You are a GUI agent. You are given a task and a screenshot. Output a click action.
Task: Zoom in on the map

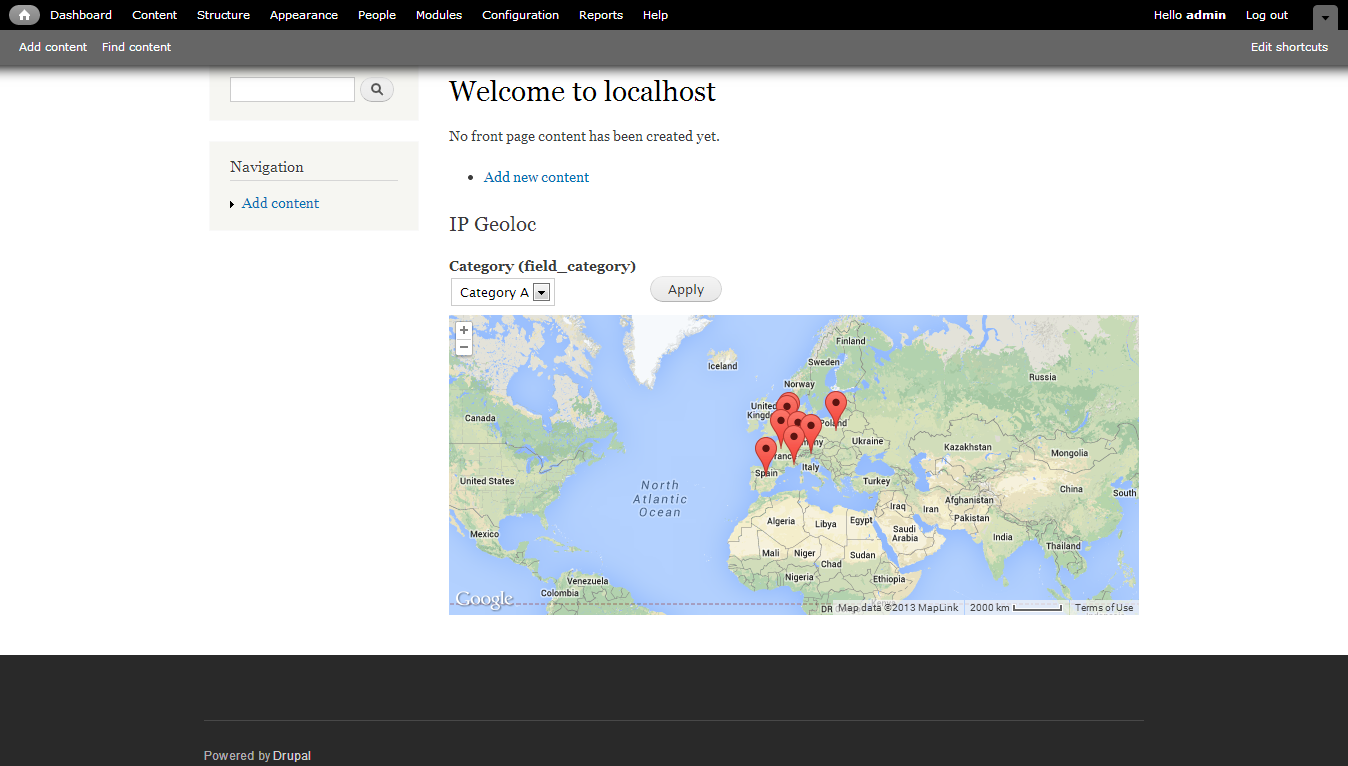tap(463, 329)
